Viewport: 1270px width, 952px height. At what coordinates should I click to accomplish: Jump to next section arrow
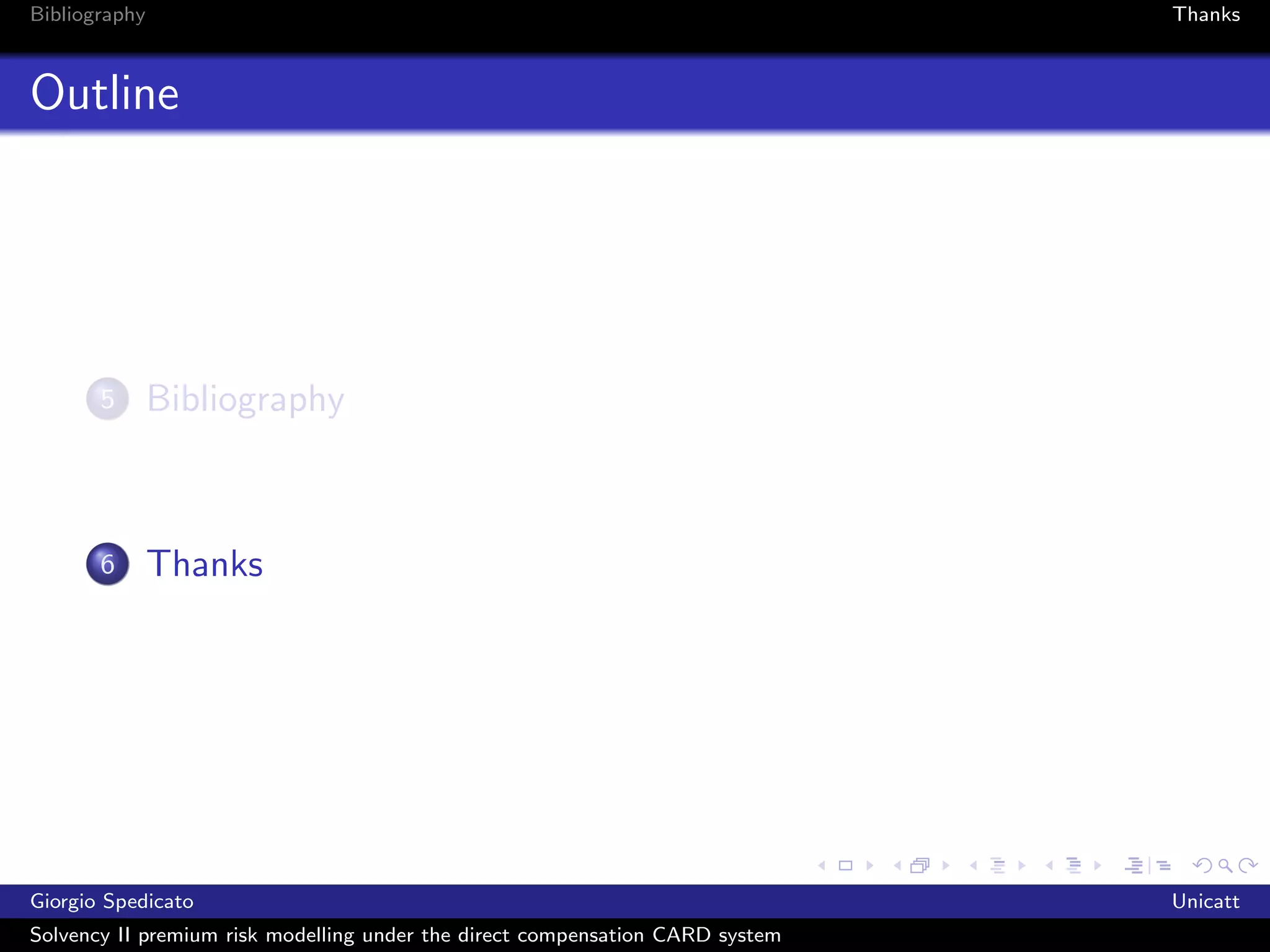coord(1098,865)
